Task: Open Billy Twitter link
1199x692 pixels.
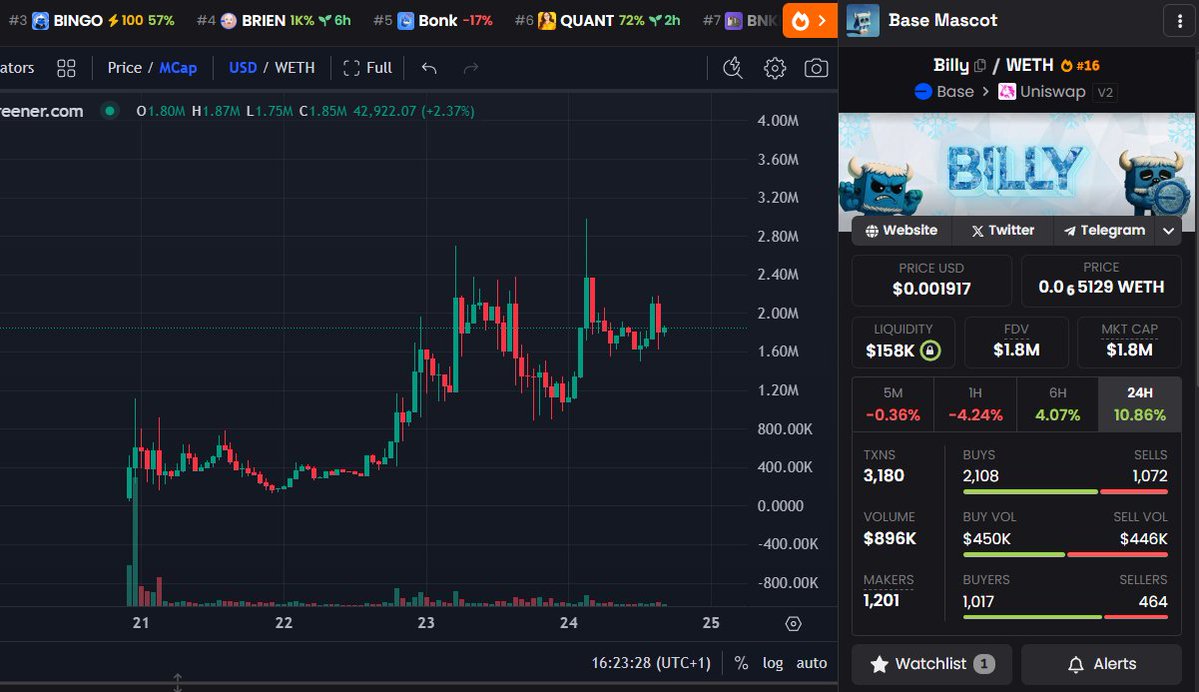Action: (1002, 230)
